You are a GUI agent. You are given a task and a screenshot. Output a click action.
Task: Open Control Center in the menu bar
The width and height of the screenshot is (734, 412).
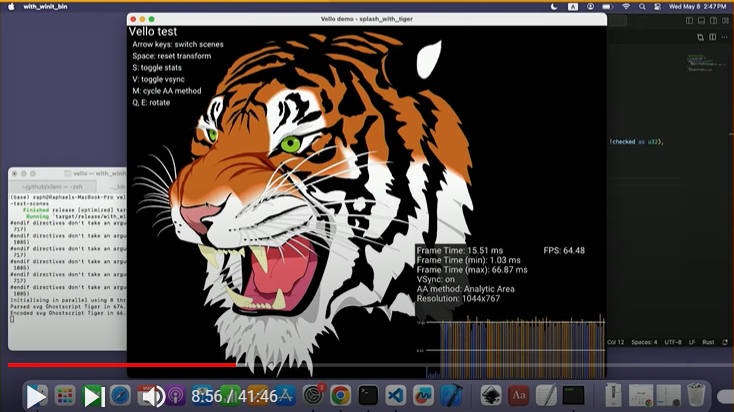(657, 7)
